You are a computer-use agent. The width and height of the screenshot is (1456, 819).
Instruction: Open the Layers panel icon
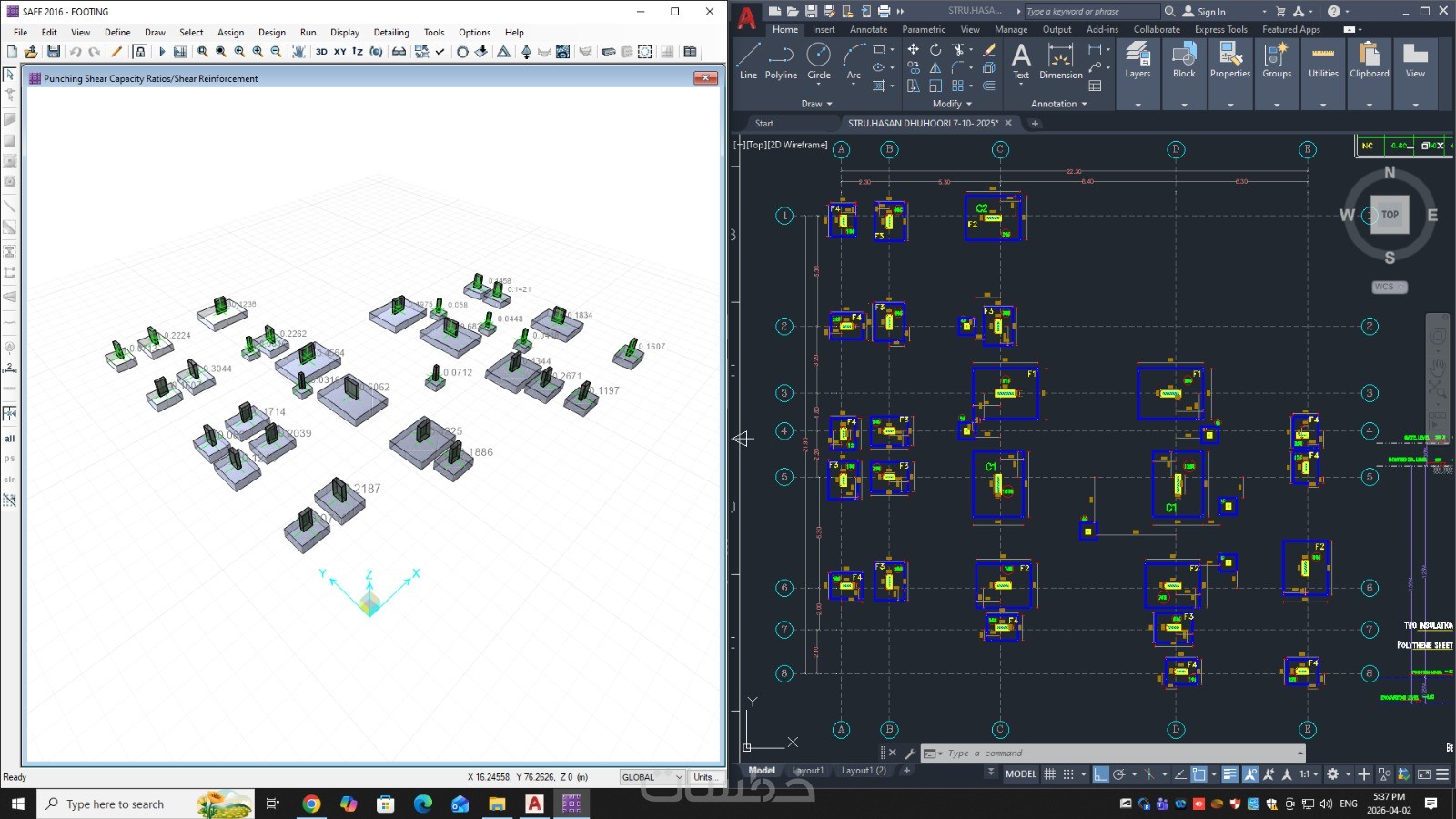tap(1137, 61)
